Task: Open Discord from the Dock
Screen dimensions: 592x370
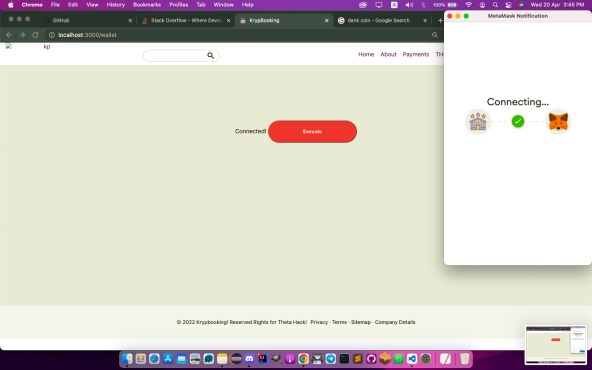Action: [x=249, y=358]
